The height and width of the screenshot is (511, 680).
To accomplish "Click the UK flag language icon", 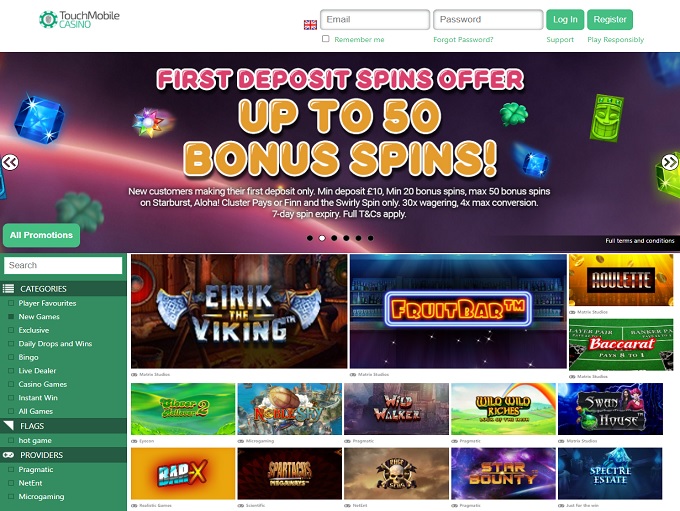I will click(310, 25).
